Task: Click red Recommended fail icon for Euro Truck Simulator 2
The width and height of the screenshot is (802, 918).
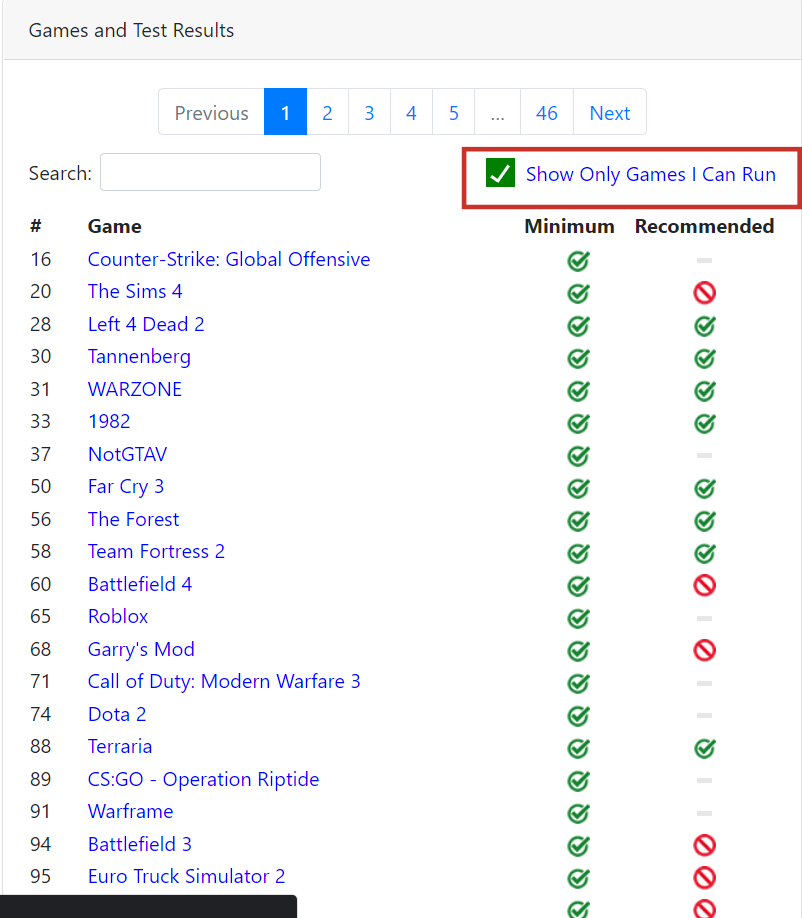Action: (x=705, y=878)
